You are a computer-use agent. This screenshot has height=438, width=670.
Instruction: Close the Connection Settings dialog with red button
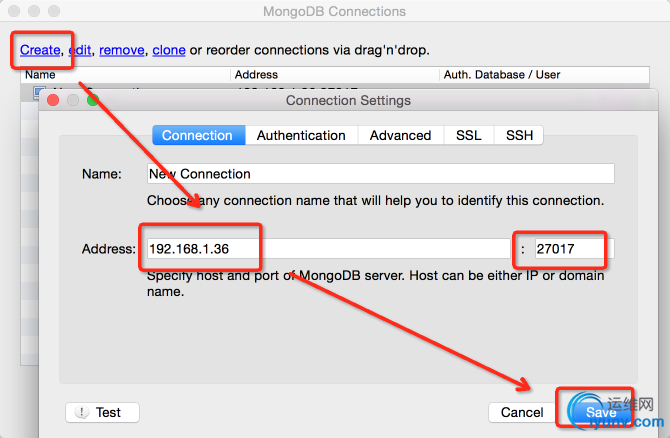click(x=53, y=100)
